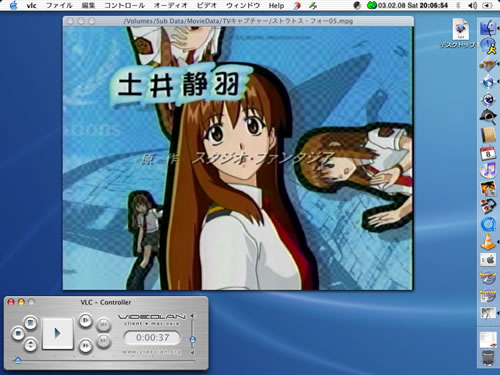Image resolution: width=500 pixels, height=375 pixels.
Task: Click the volume up arrow above slider
Action: click(192, 316)
